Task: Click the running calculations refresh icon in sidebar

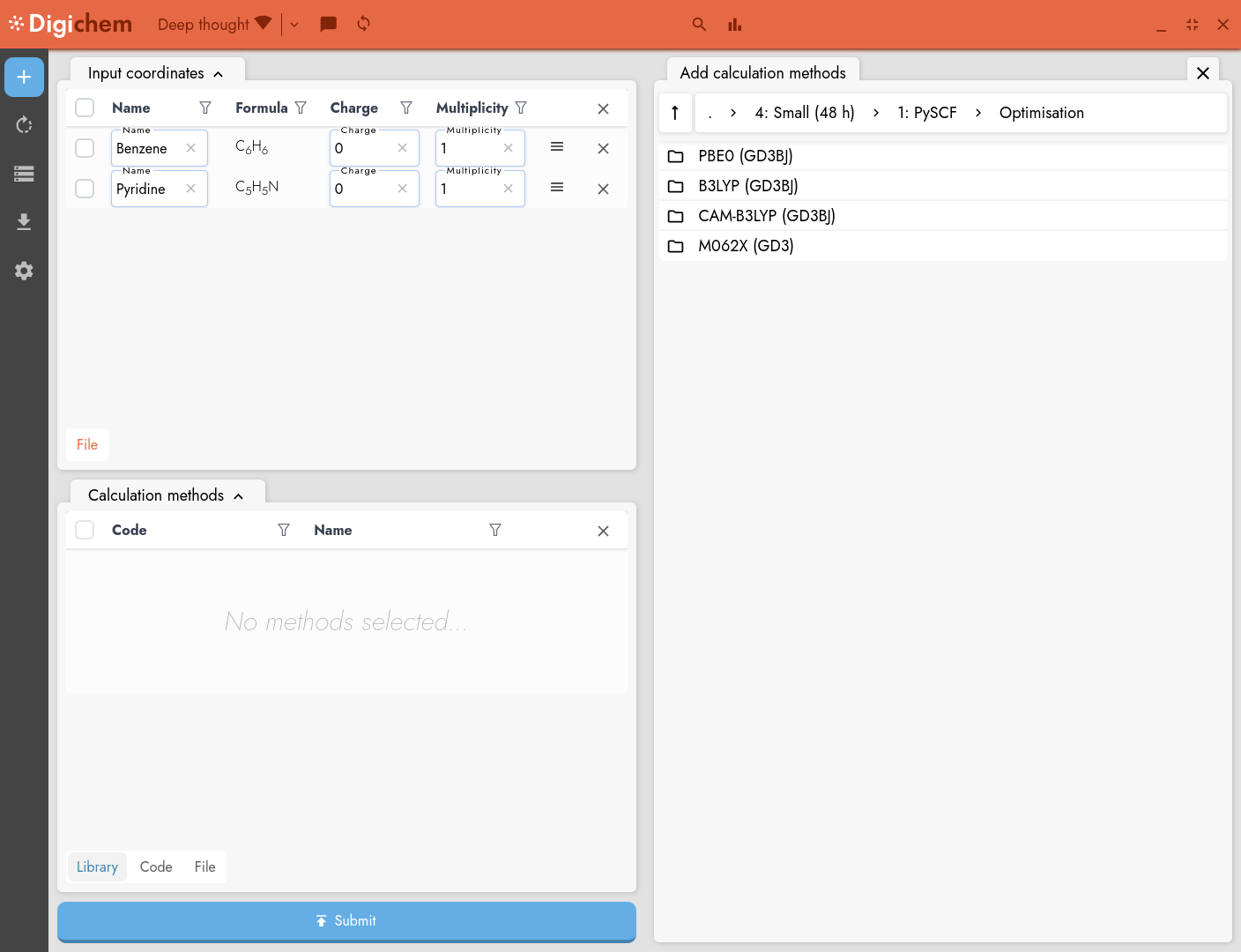Action: point(24,124)
